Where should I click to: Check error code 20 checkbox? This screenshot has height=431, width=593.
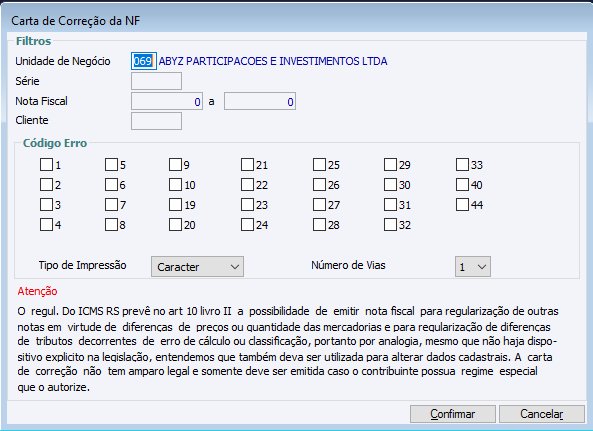point(175,225)
